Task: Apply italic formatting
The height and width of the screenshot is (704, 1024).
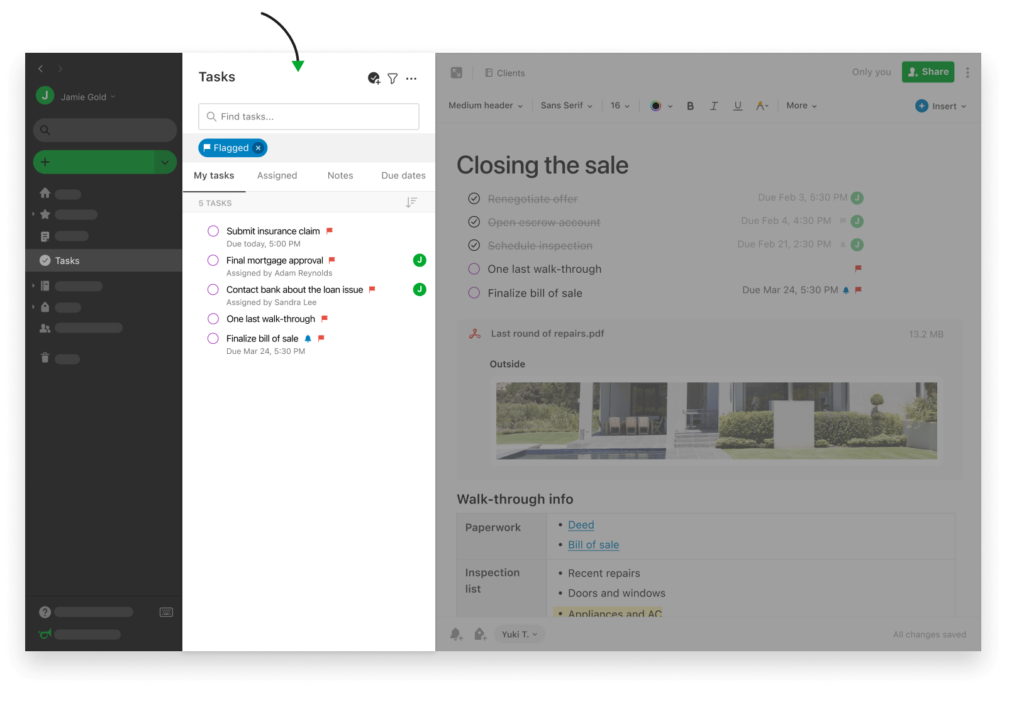Action: pos(713,105)
